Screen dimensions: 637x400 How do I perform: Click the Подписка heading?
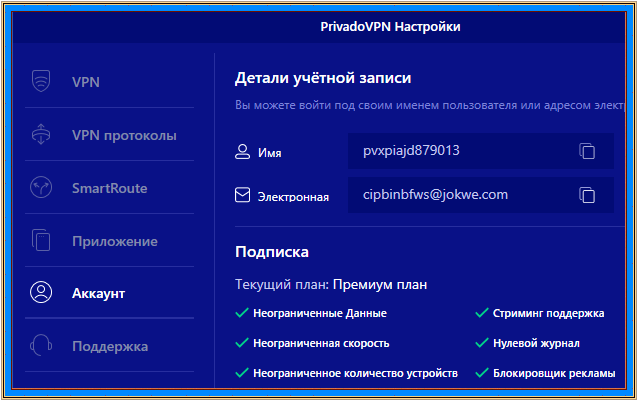click(x=272, y=252)
